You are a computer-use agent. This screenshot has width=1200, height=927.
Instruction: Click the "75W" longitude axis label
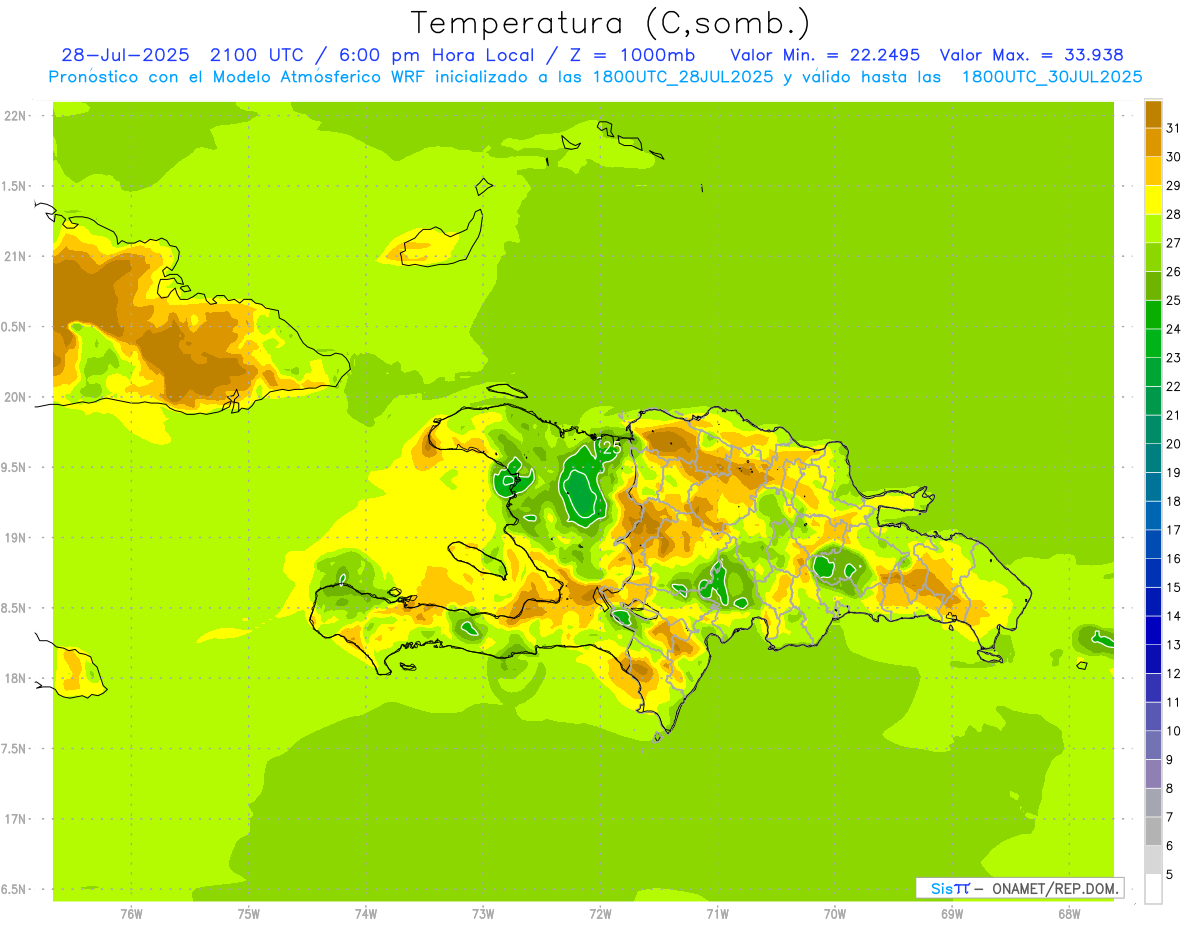pyautogui.click(x=249, y=914)
